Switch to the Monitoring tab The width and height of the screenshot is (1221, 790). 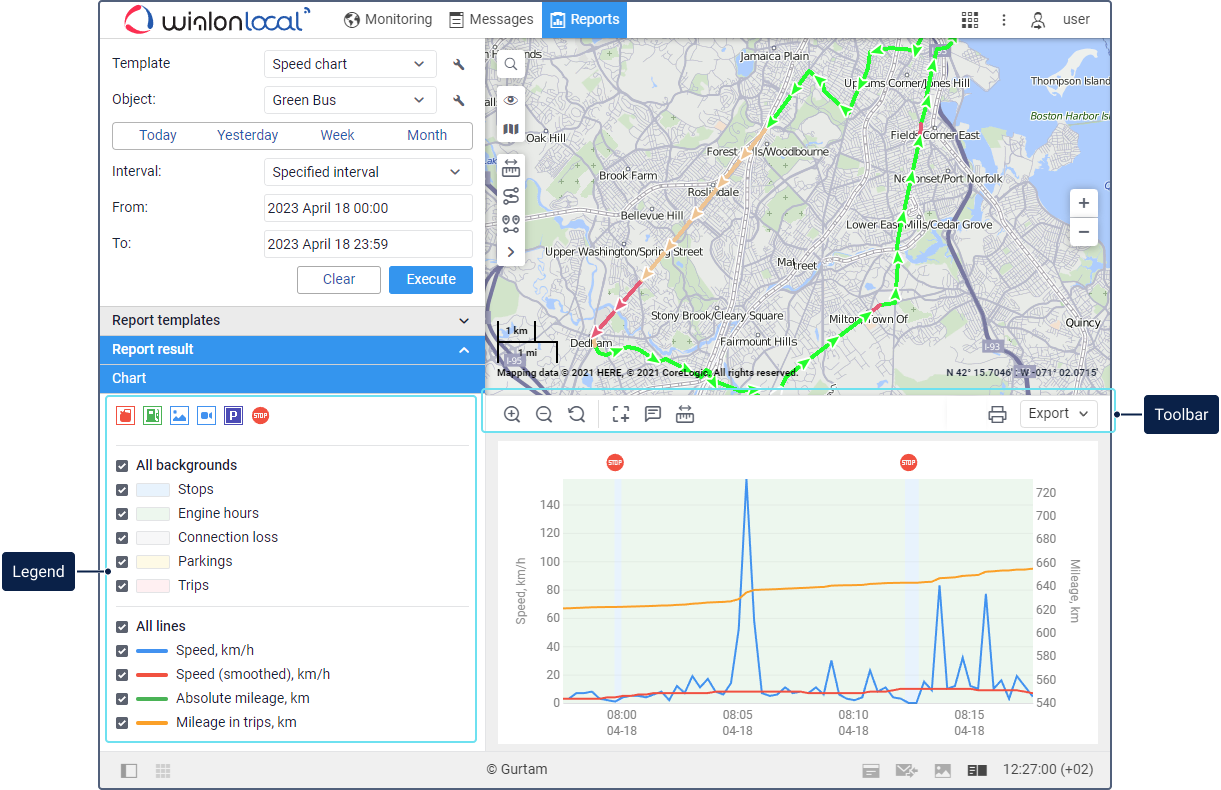tap(388, 19)
